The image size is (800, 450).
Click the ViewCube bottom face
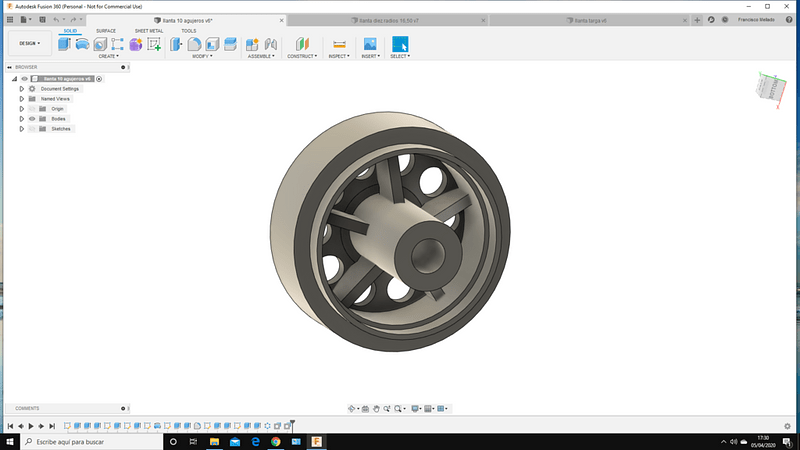click(x=773, y=87)
